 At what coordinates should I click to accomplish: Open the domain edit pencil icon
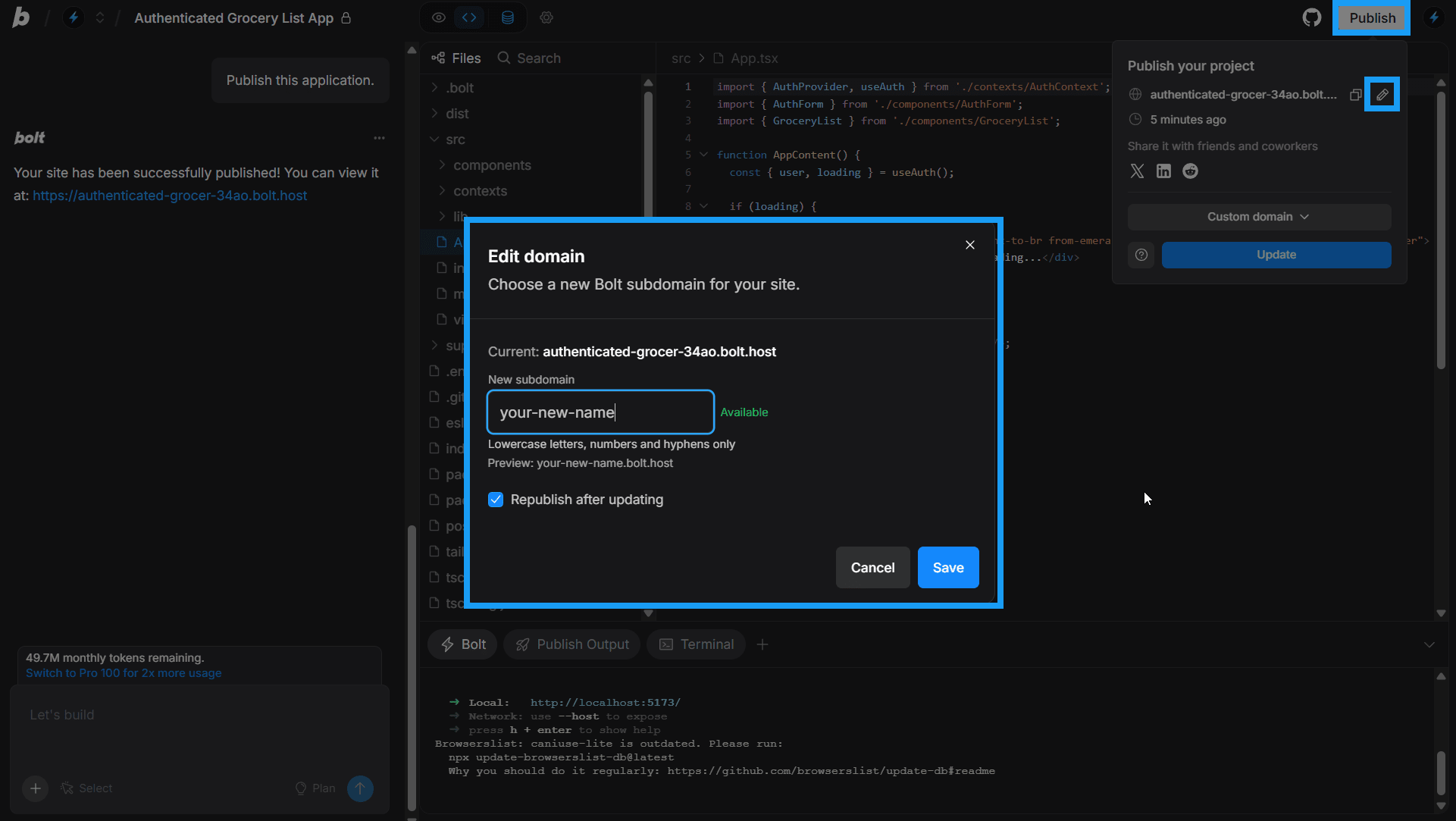pos(1382,94)
